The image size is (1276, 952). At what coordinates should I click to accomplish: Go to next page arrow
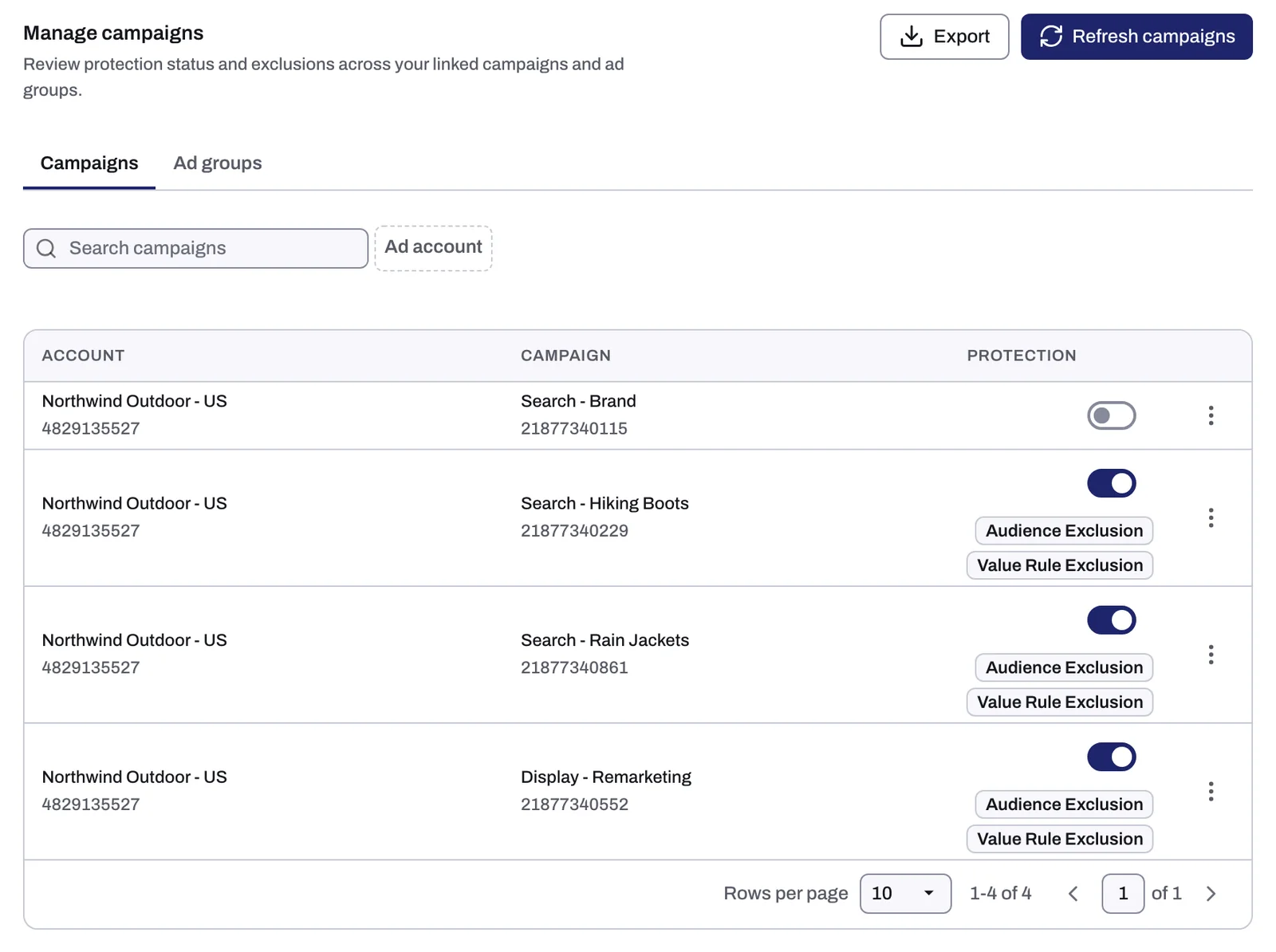[x=1211, y=894]
